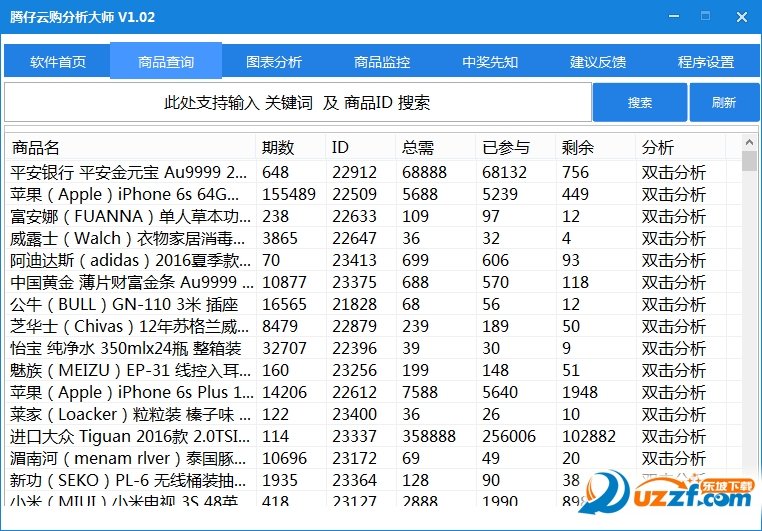Click the 总需 value 68888
Viewport: 762px width, 531px height.
pos(424,172)
